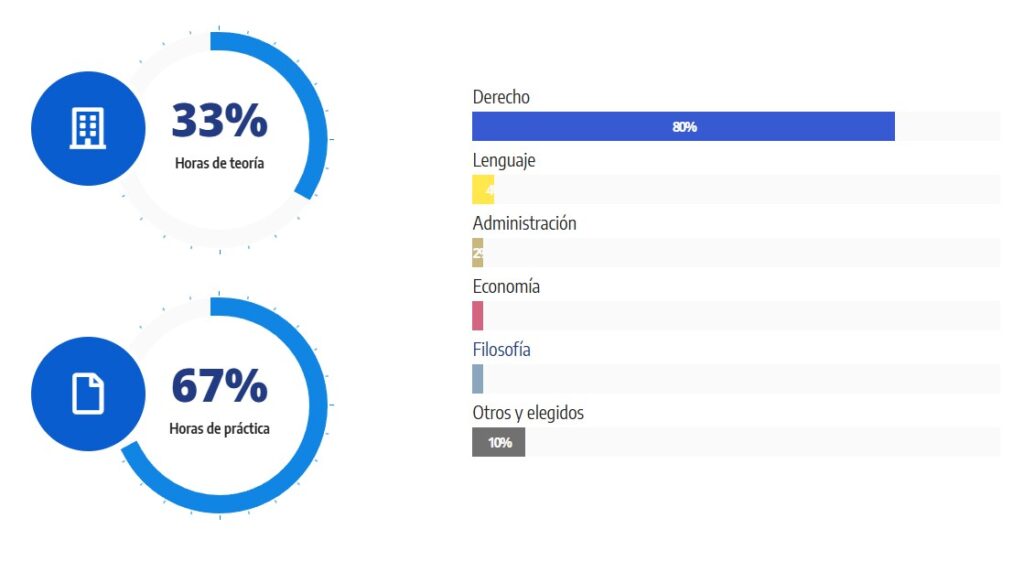Click the 67% practice hours figure

click(219, 386)
